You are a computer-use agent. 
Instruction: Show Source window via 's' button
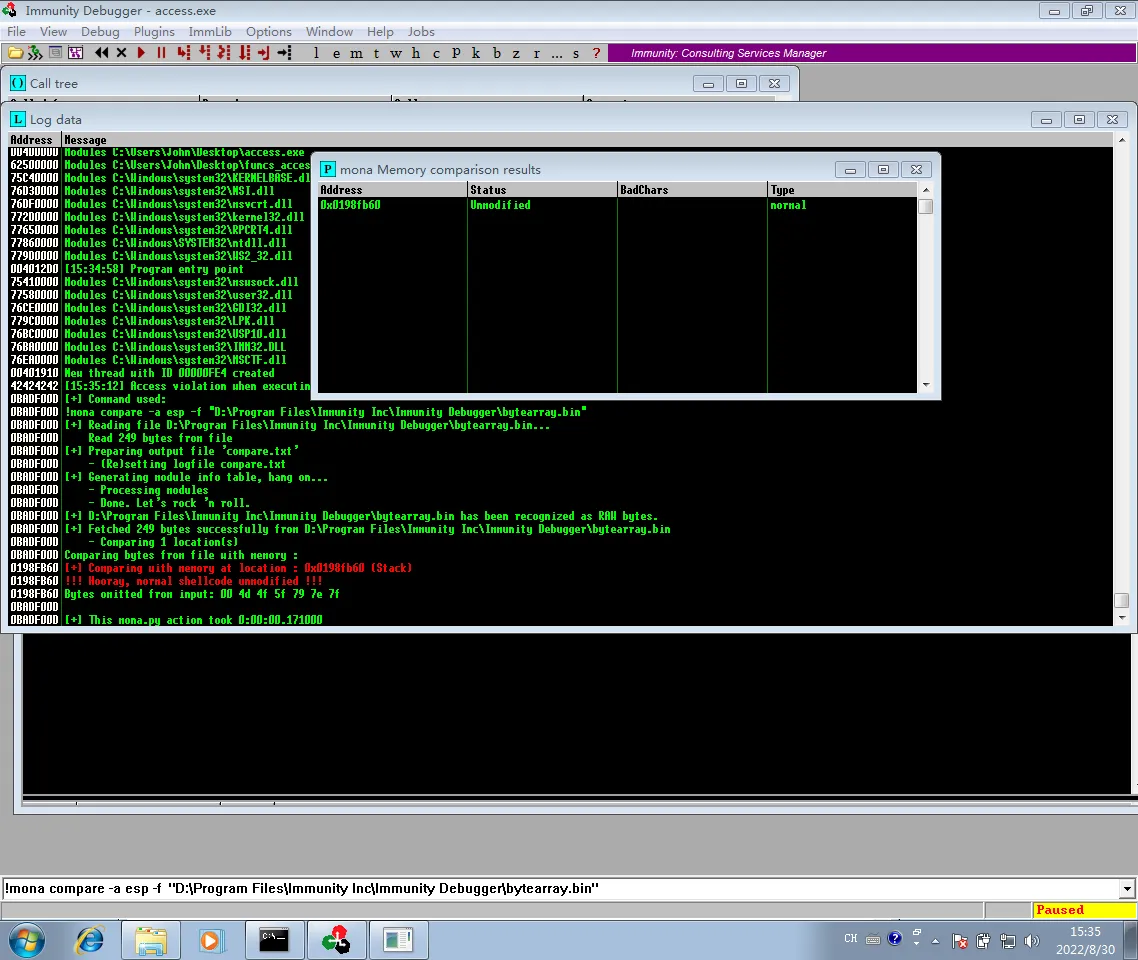[576, 53]
